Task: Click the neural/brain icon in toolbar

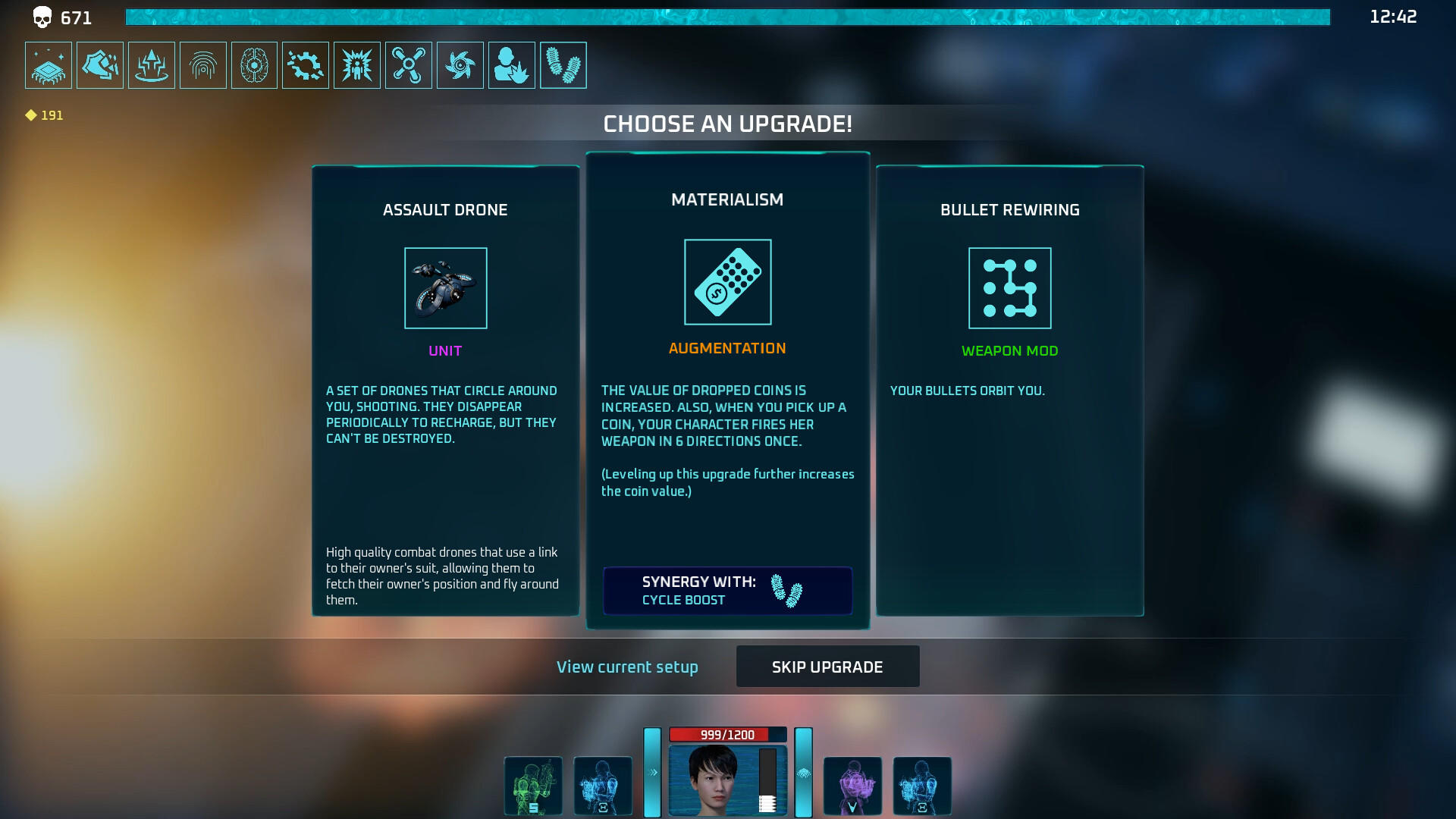Action: (x=253, y=65)
